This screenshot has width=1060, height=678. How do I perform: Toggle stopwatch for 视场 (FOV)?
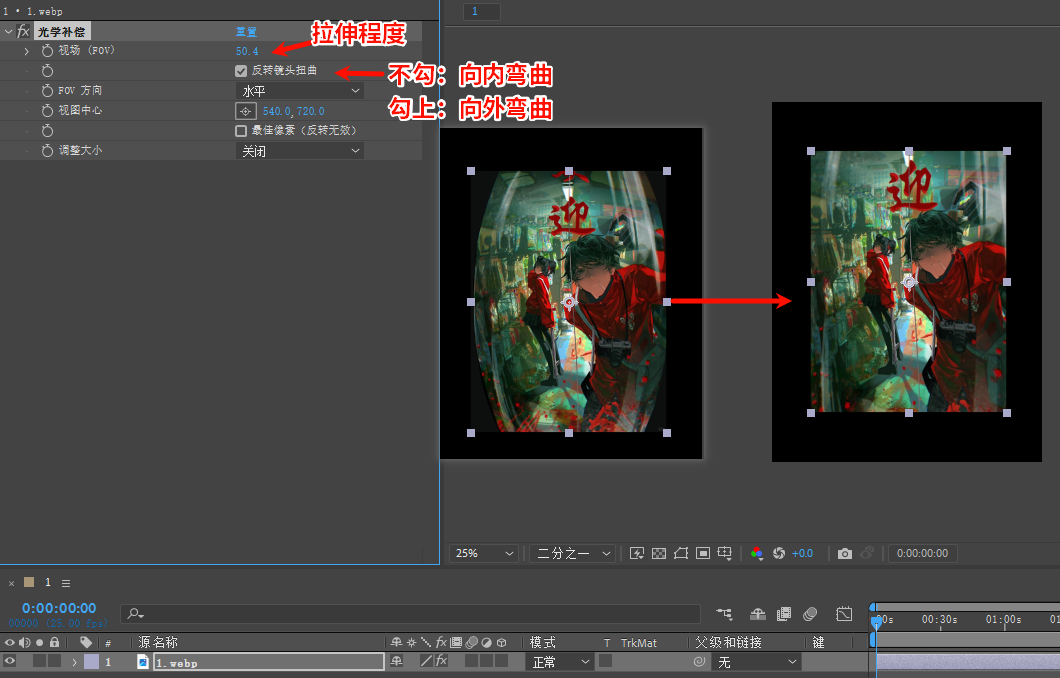[47, 51]
